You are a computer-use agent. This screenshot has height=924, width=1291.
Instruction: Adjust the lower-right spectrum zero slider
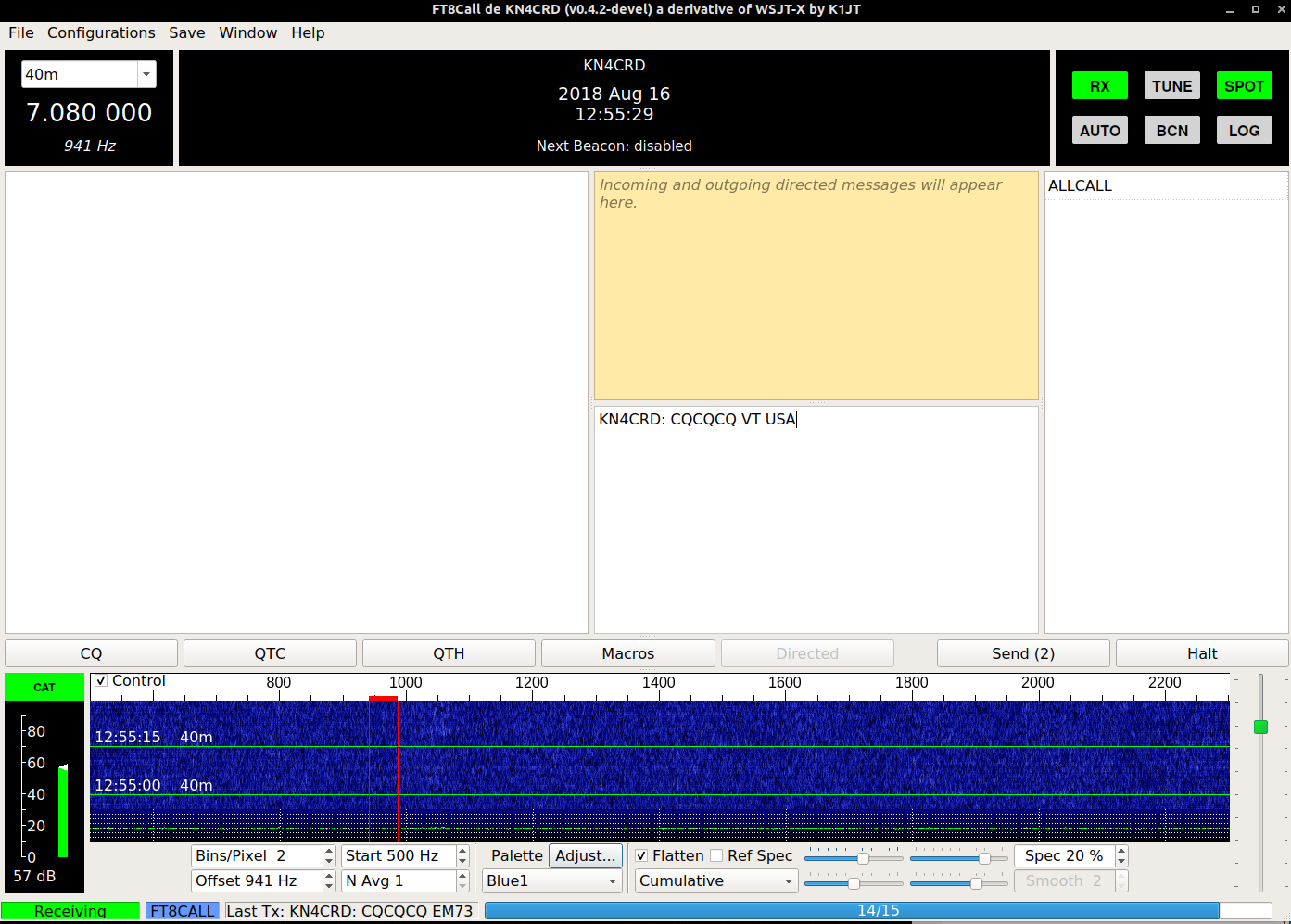coord(976,883)
